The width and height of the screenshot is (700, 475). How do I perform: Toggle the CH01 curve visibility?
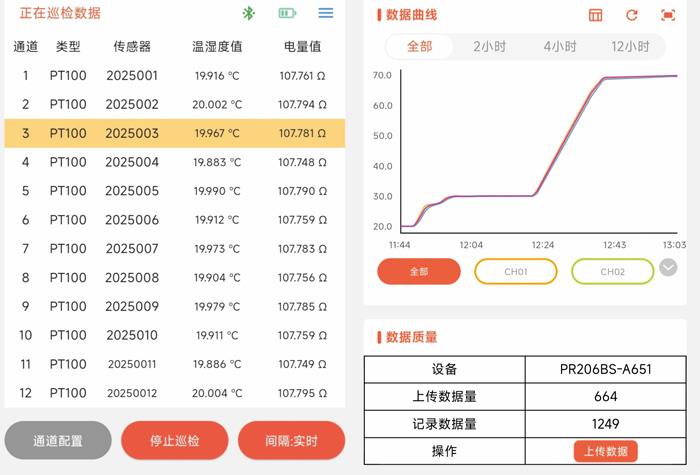click(515, 271)
